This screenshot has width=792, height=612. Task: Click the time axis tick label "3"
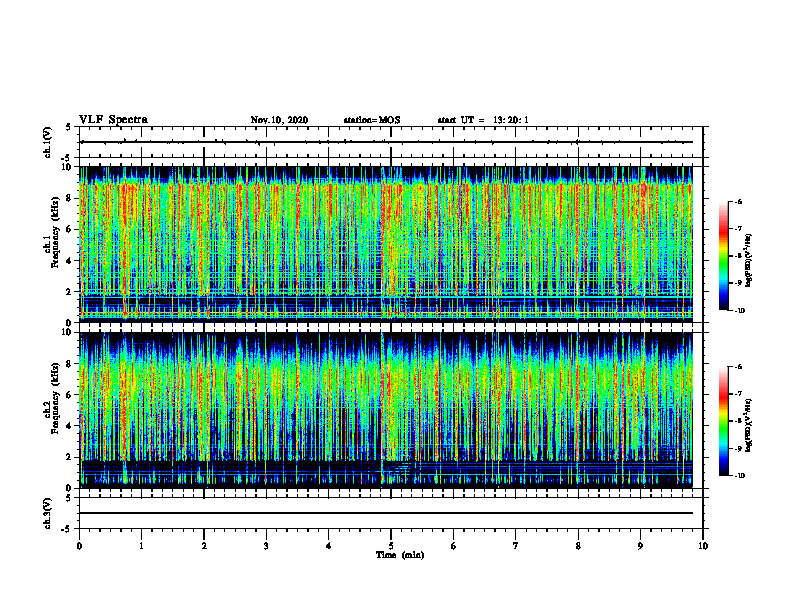pyautogui.click(x=266, y=546)
